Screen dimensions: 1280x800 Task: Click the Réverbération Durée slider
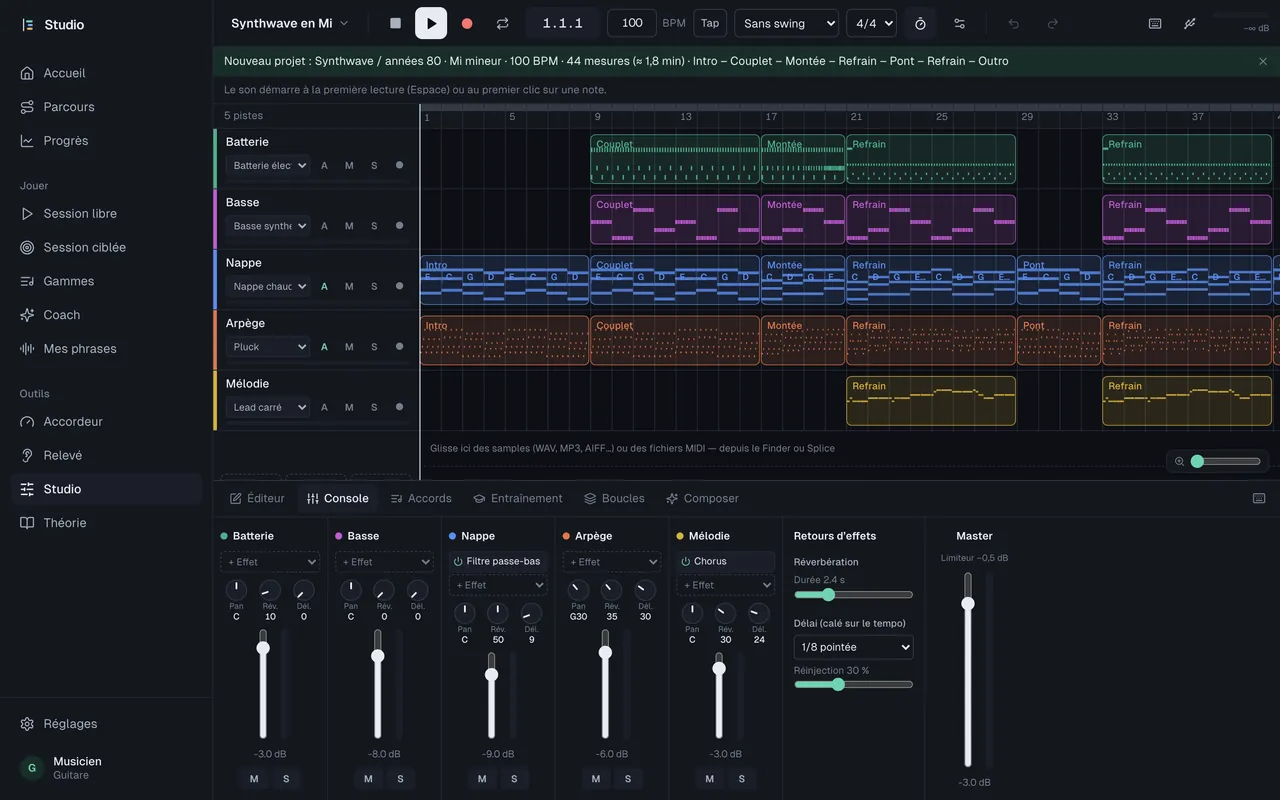854,595
